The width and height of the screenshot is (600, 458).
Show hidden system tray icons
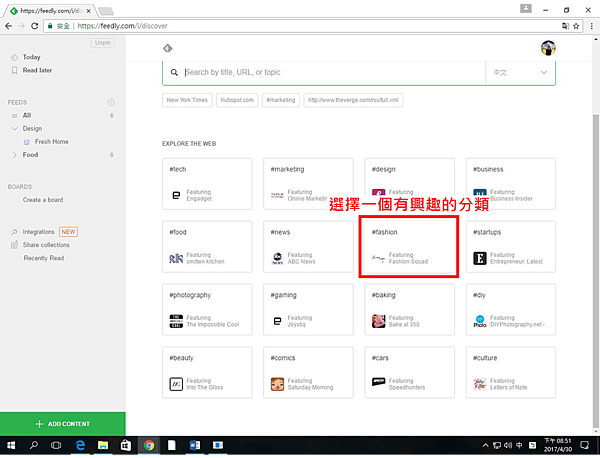[x=485, y=445]
